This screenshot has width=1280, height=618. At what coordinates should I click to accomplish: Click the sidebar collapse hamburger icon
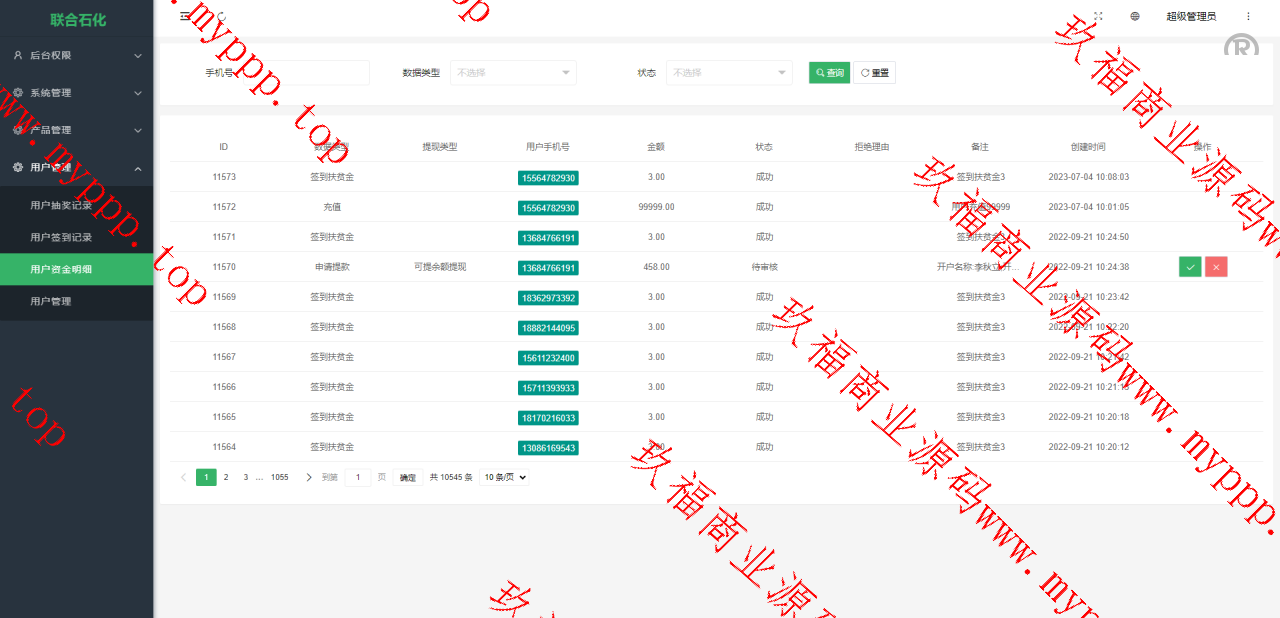click(185, 16)
